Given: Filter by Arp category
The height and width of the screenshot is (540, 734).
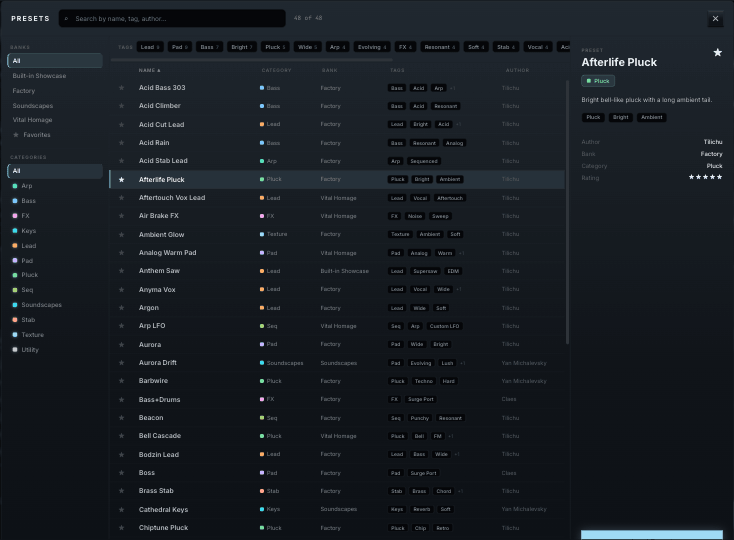Looking at the screenshot, I should coord(55,186).
